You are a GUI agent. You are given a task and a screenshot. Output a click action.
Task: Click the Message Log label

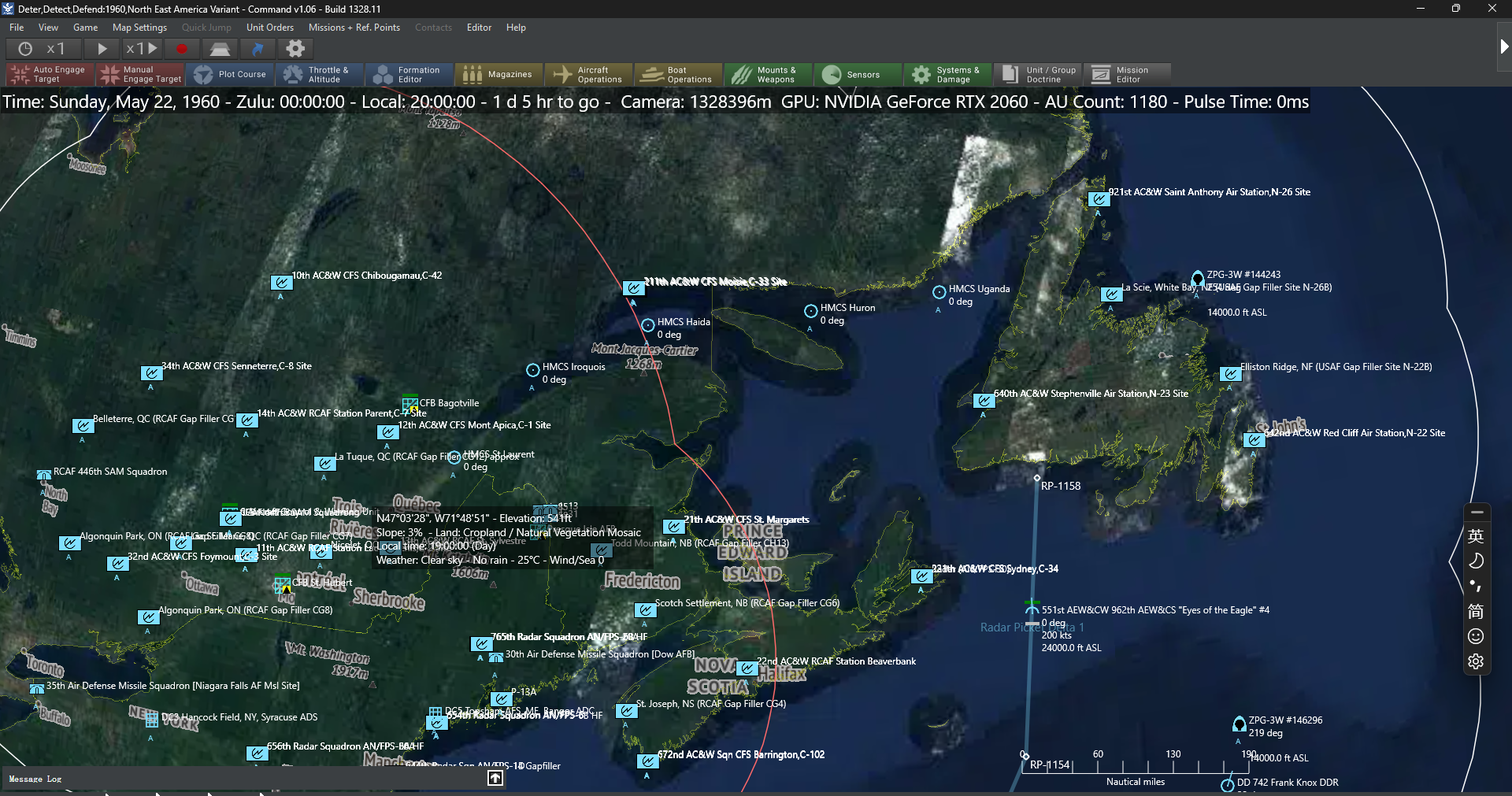[x=35, y=779]
